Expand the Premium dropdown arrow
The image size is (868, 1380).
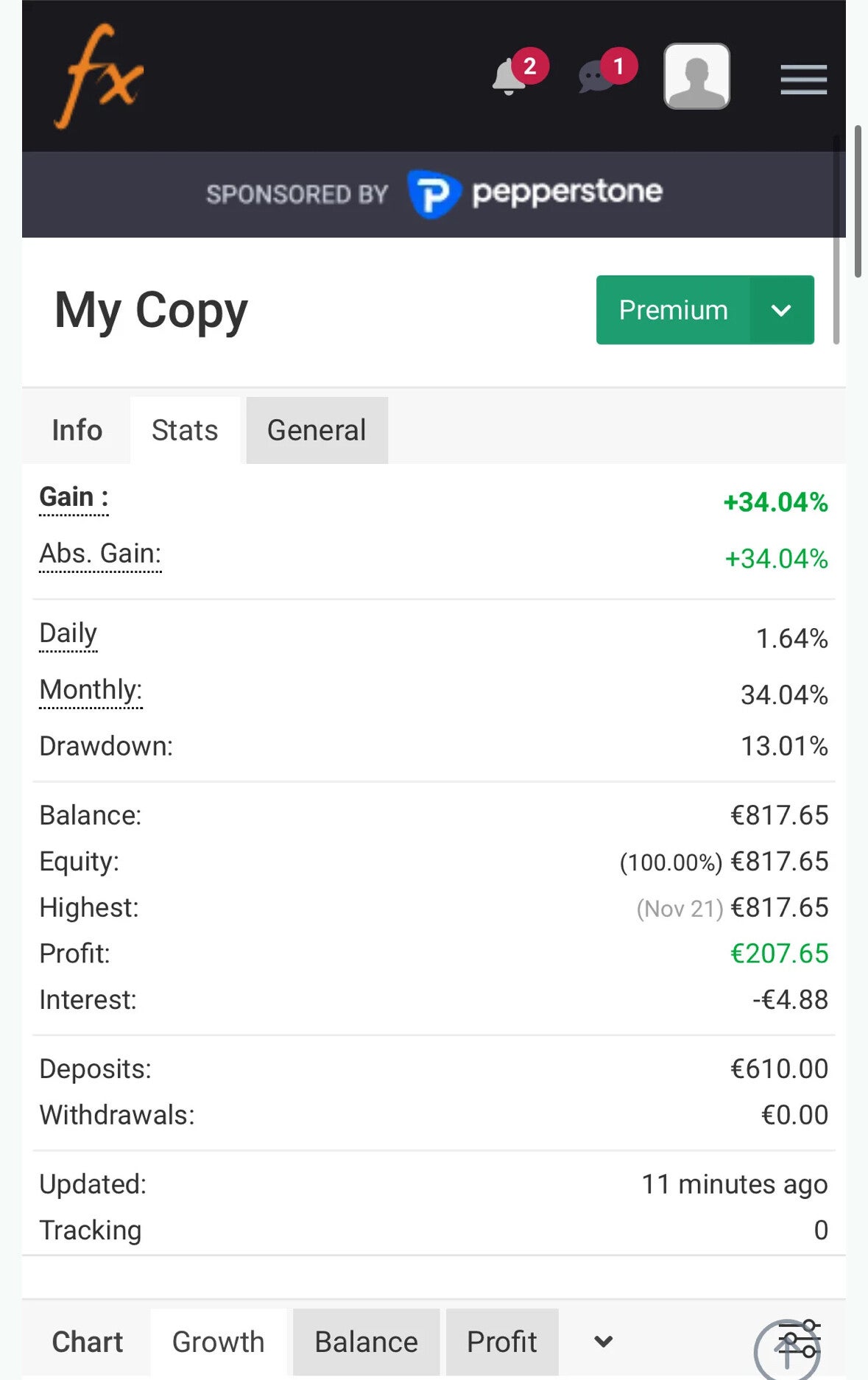(781, 310)
